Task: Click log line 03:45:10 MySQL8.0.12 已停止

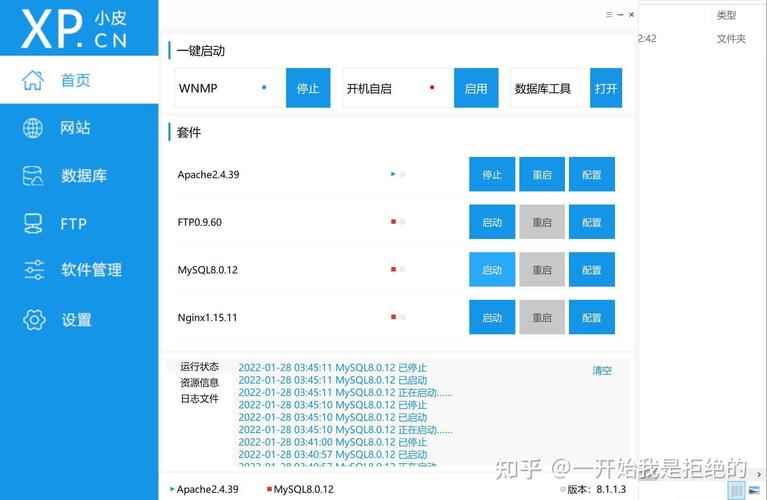Action: point(333,405)
